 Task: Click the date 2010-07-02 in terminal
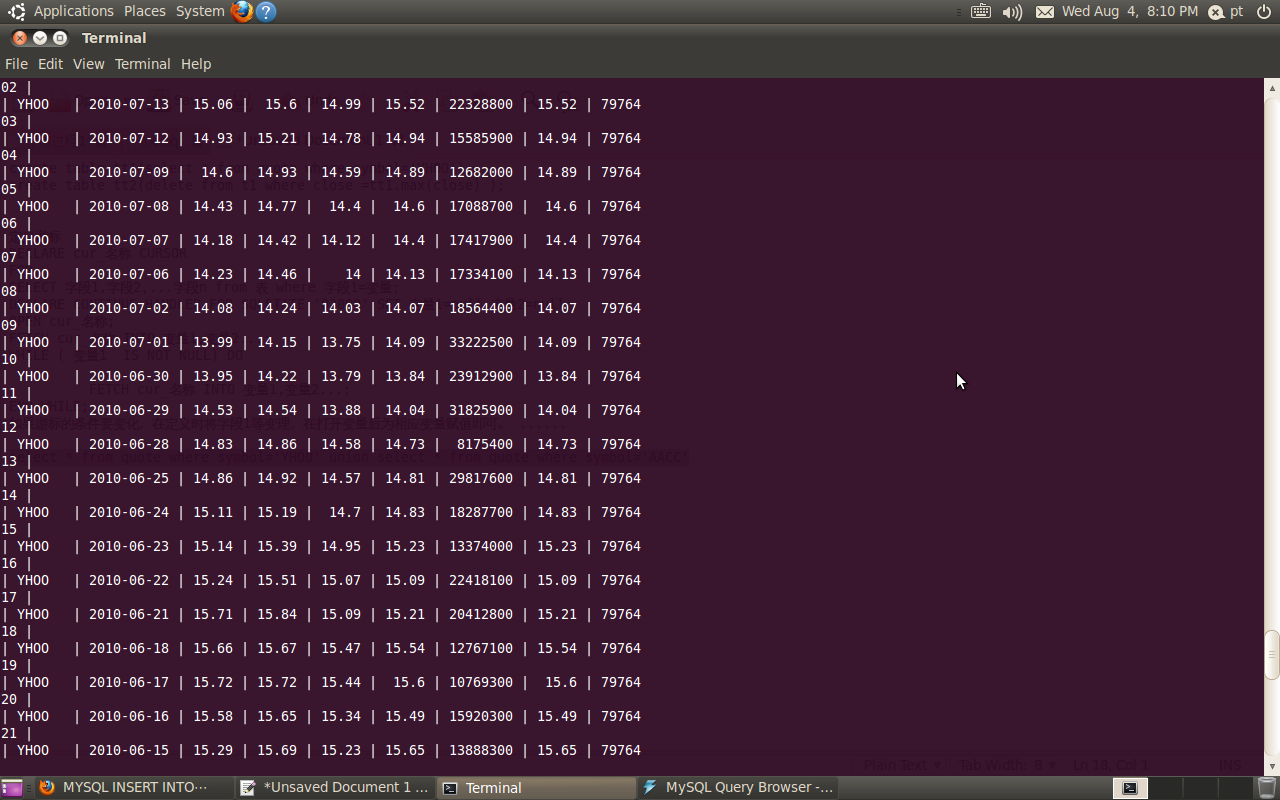point(129,308)
